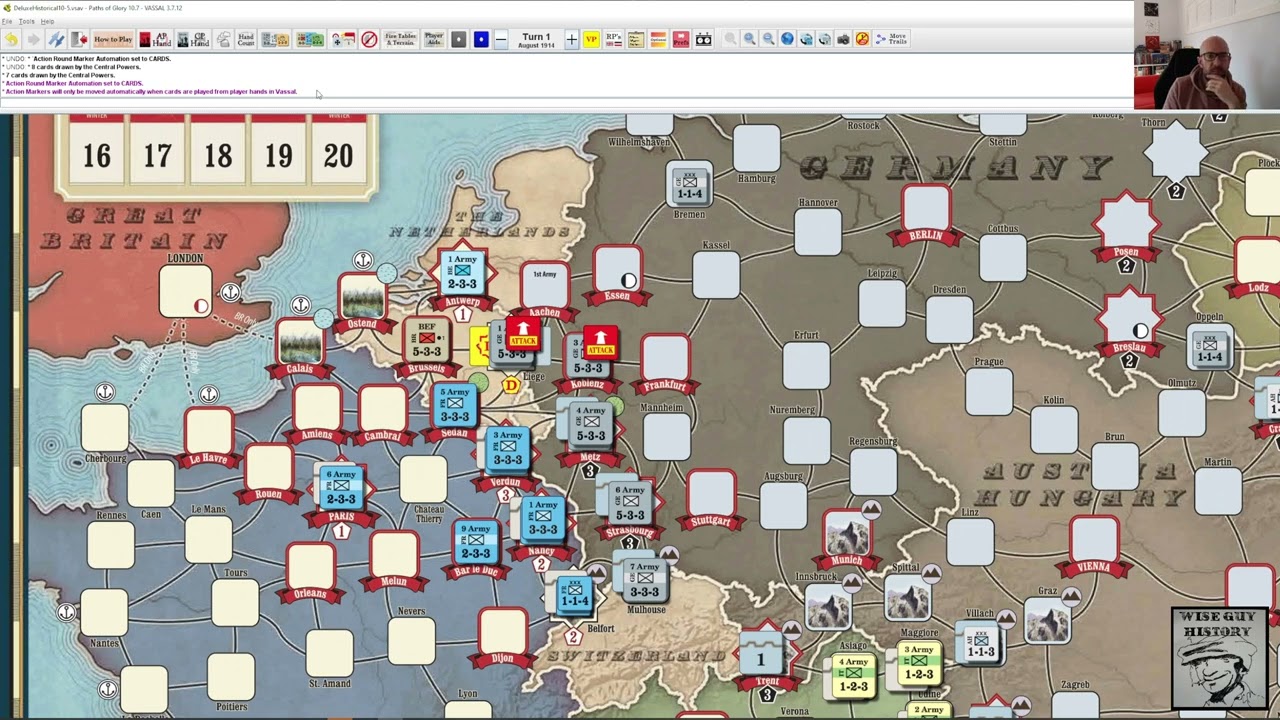The width and height of the screenshot is (1280, 720).
Task: Click the grey square marker button
Action: [459, 39]
